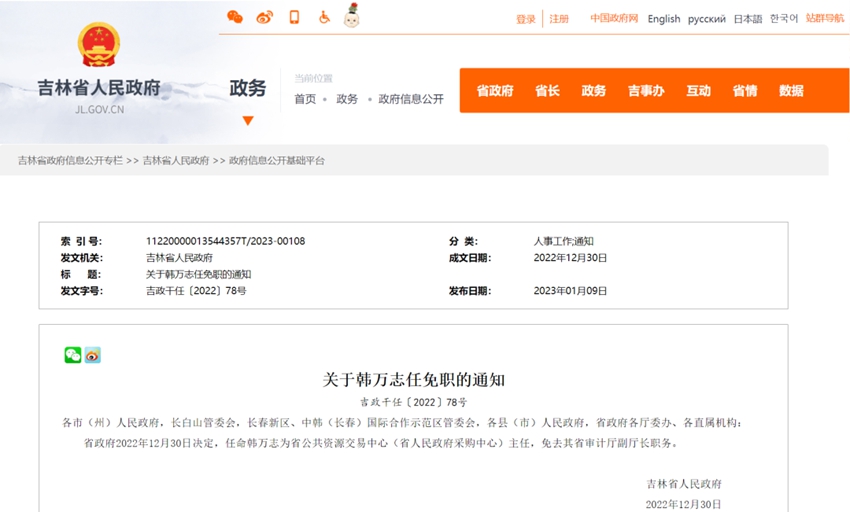Expand the orange triangle under 政务
This screenshot has width=850, height=512.
pos(248,121)
